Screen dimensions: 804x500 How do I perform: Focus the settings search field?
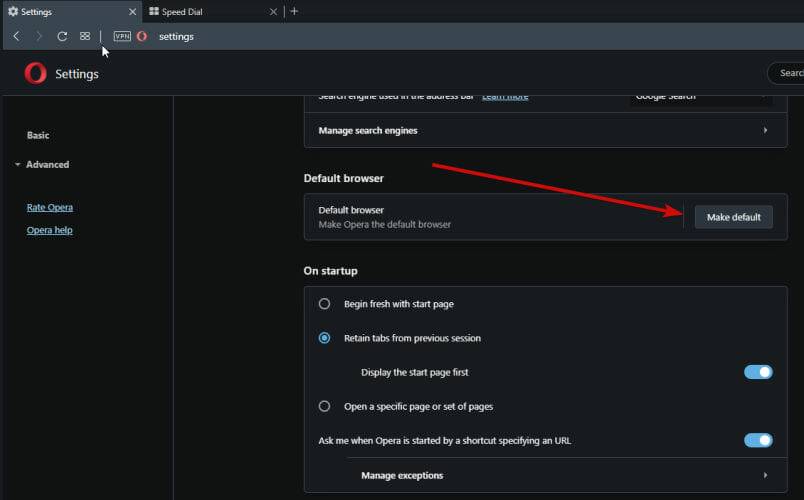coord(786,73)
